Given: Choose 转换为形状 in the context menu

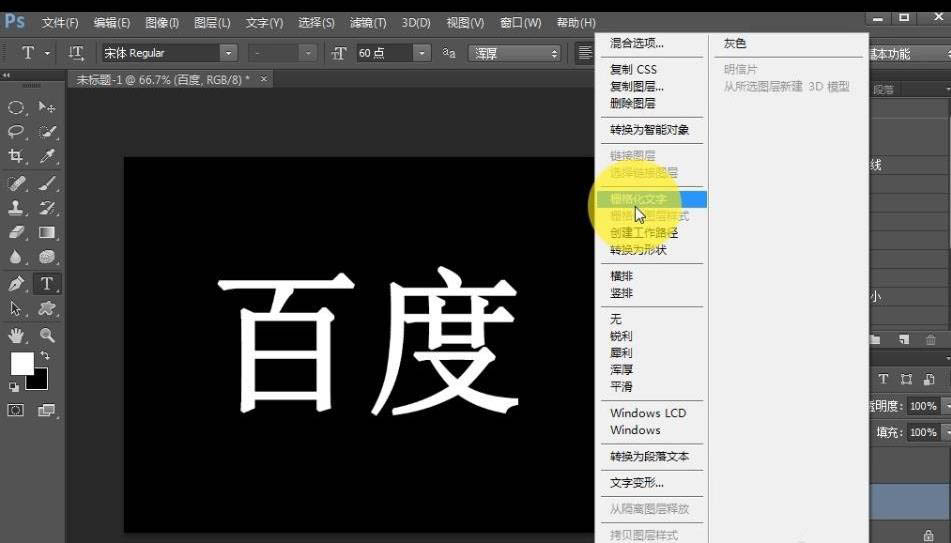Looking at the screenshot, I should click(x=639, y=250).
